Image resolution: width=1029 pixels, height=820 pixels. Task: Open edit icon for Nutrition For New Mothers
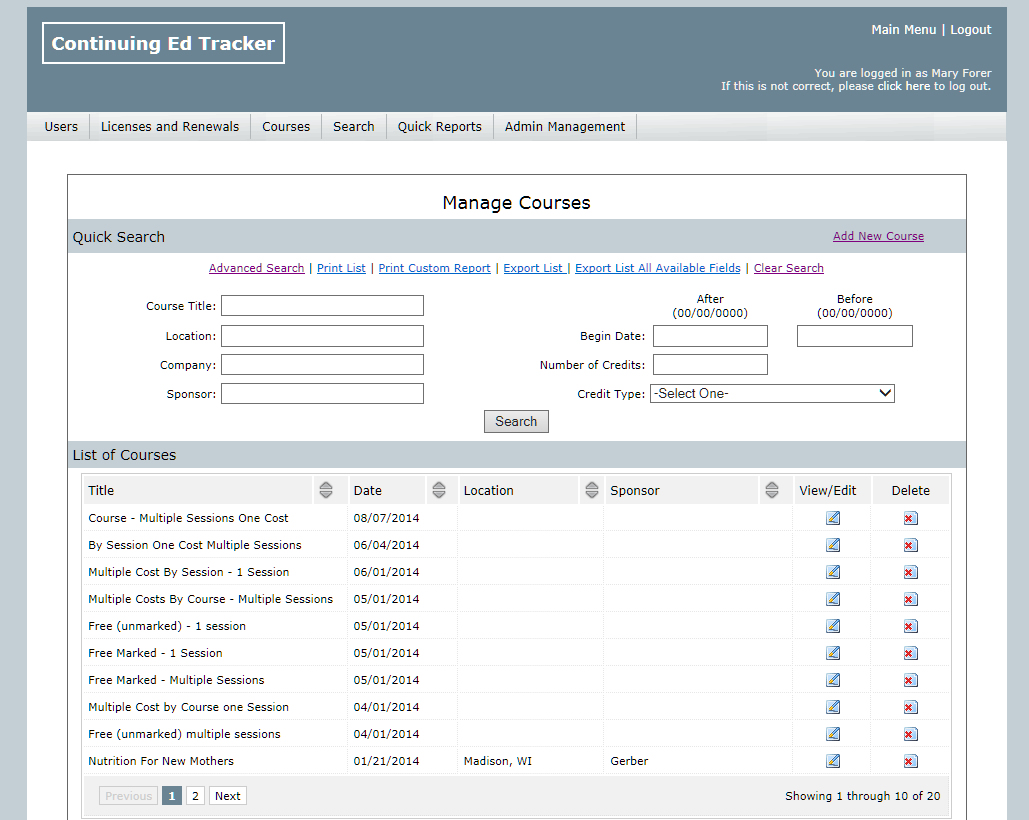tap(833, 761)
